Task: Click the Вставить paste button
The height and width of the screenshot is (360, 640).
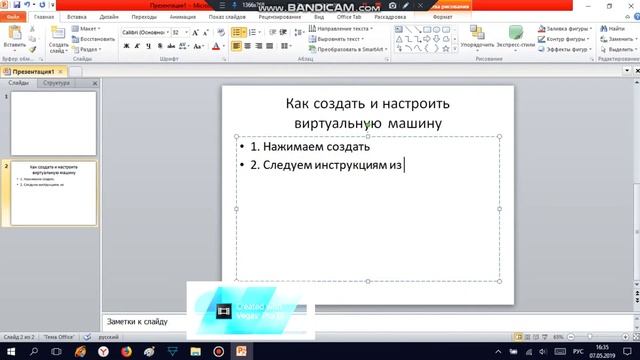Action: [x=15, y=39]
